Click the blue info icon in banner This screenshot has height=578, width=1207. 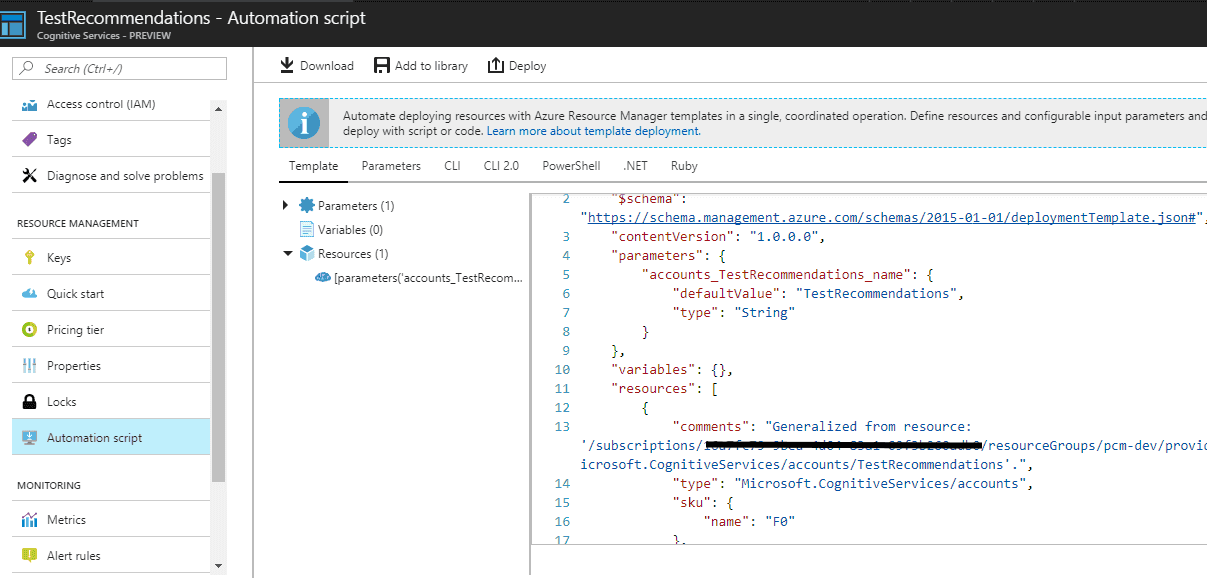tap(304, 123)
